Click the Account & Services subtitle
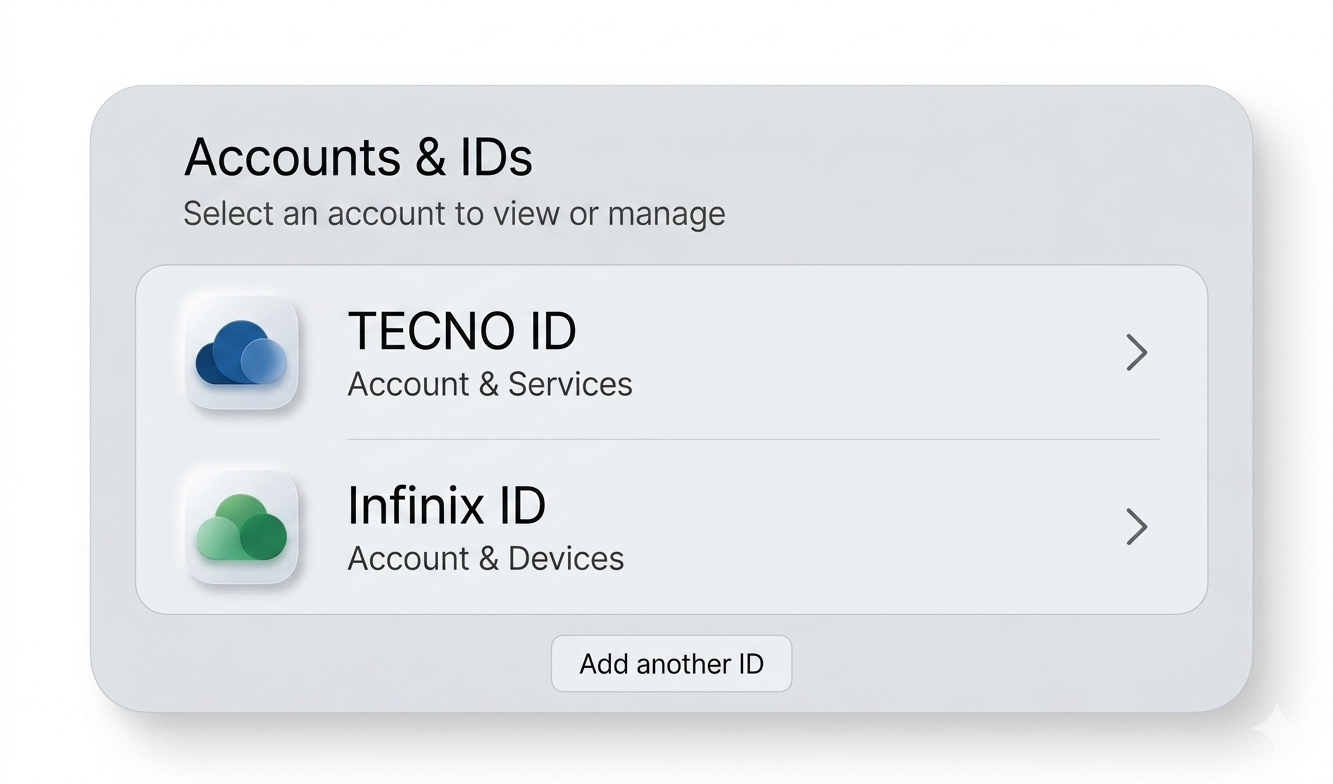 coord(490,384)
